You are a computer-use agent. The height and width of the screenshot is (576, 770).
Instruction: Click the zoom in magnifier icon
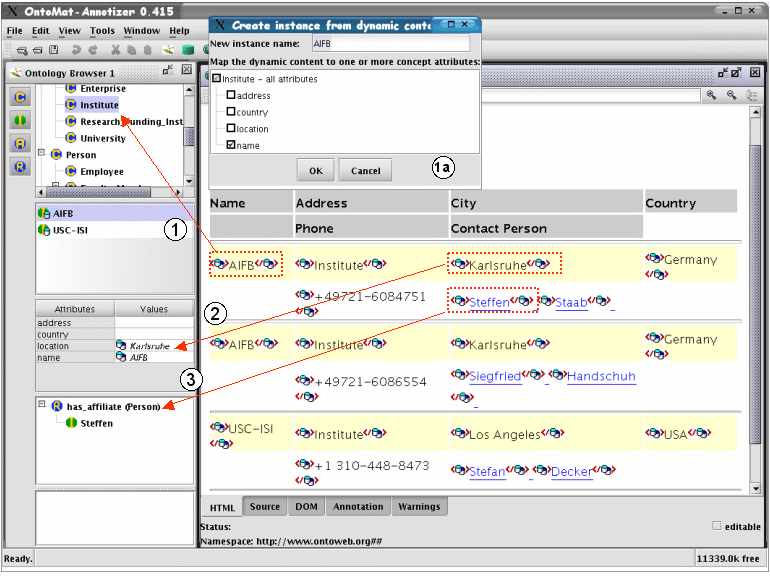pyautogui.click(x=711, y=95)
